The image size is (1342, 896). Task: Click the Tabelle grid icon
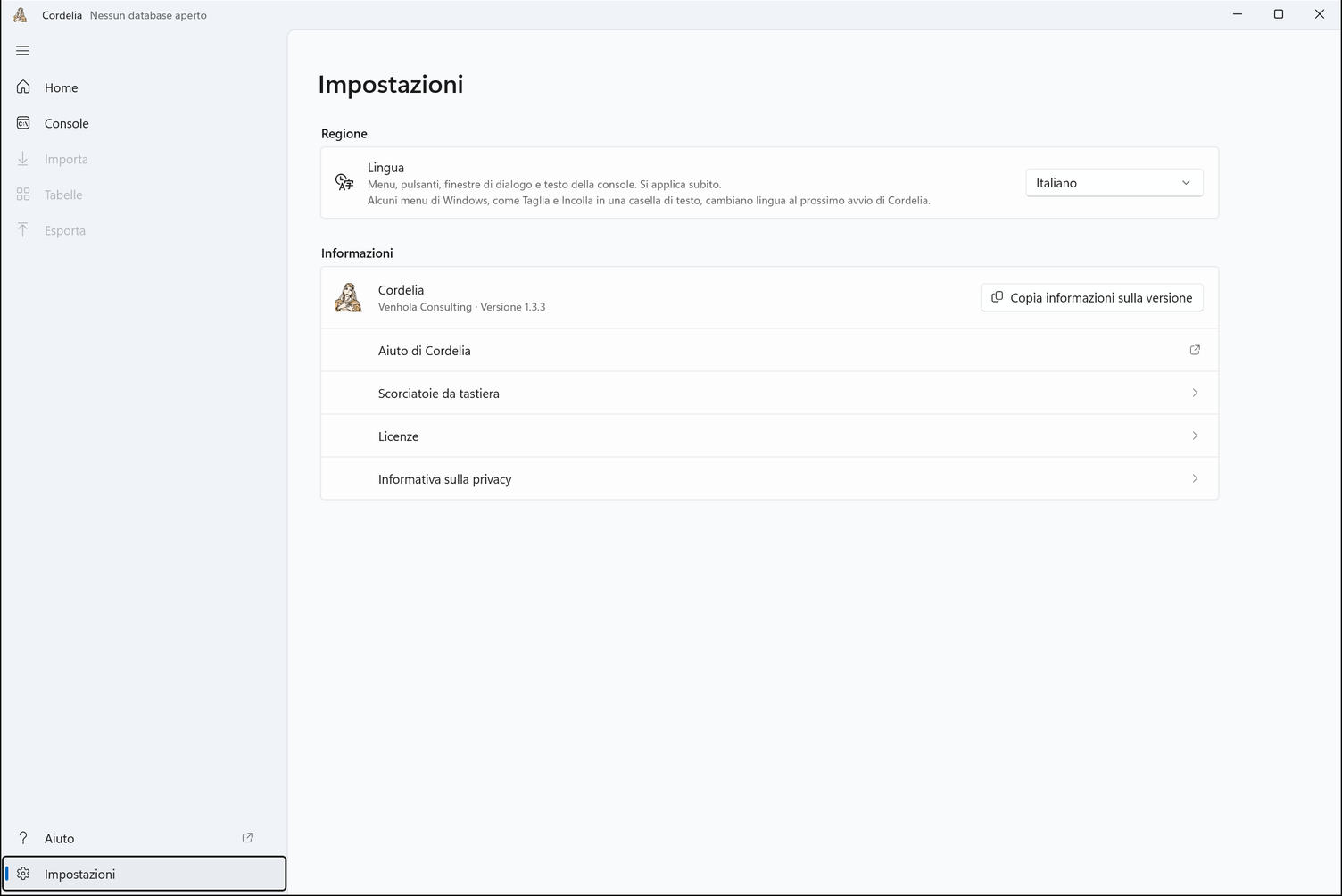[x=23, y=195]
